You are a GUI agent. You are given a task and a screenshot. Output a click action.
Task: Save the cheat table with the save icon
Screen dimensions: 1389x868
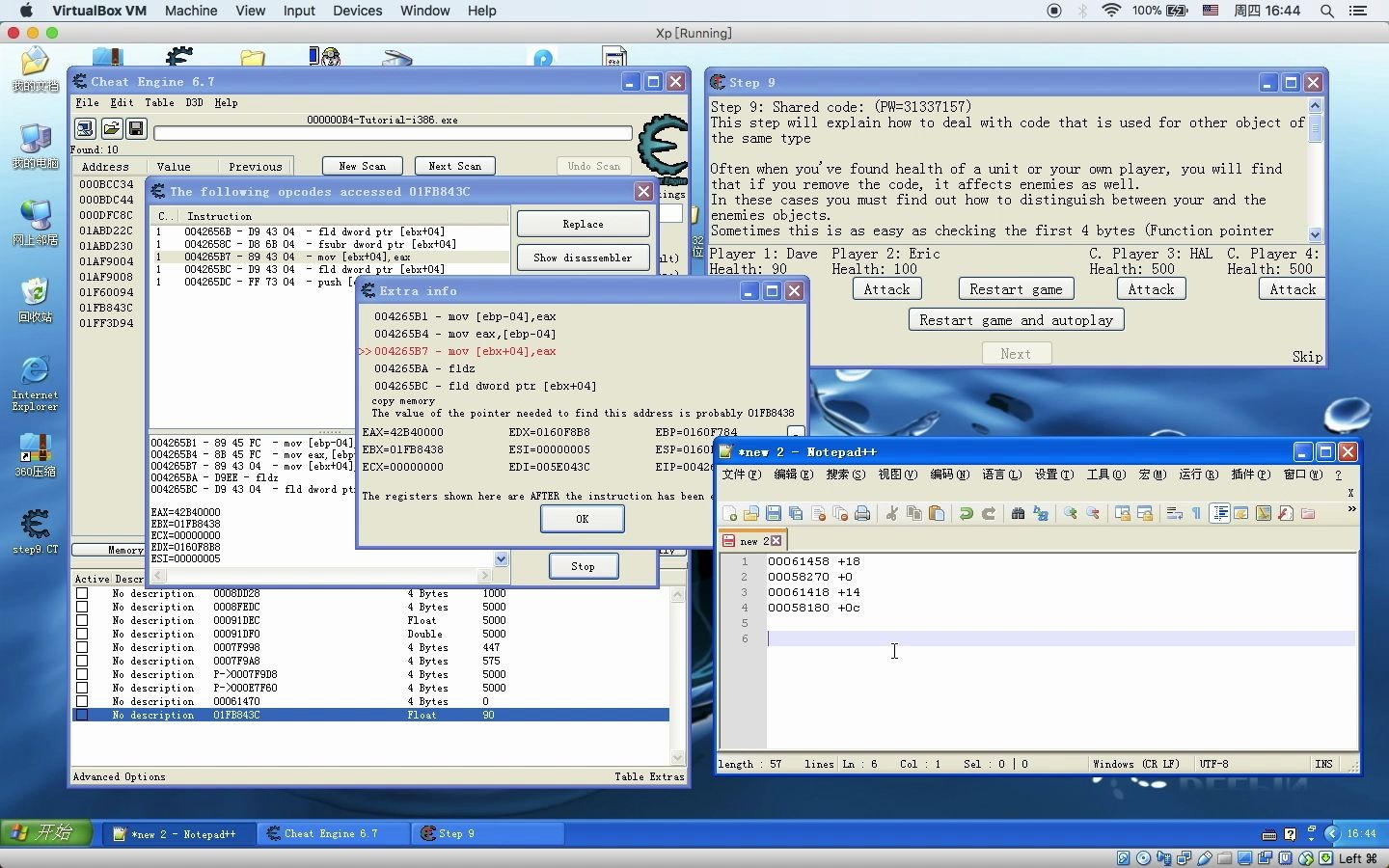coord(136,128)
